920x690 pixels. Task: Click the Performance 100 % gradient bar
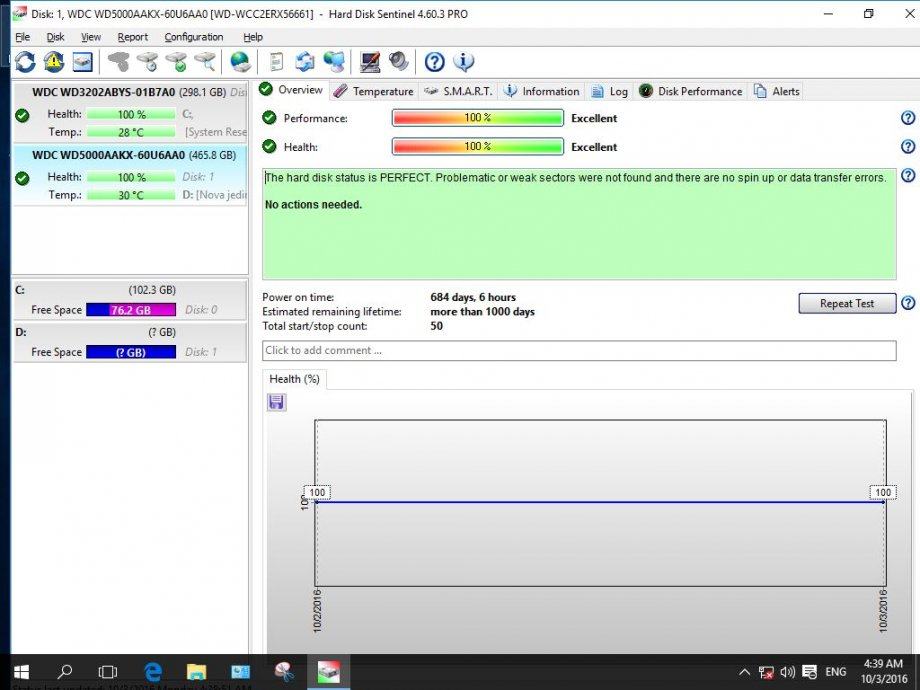coord(478,118)
